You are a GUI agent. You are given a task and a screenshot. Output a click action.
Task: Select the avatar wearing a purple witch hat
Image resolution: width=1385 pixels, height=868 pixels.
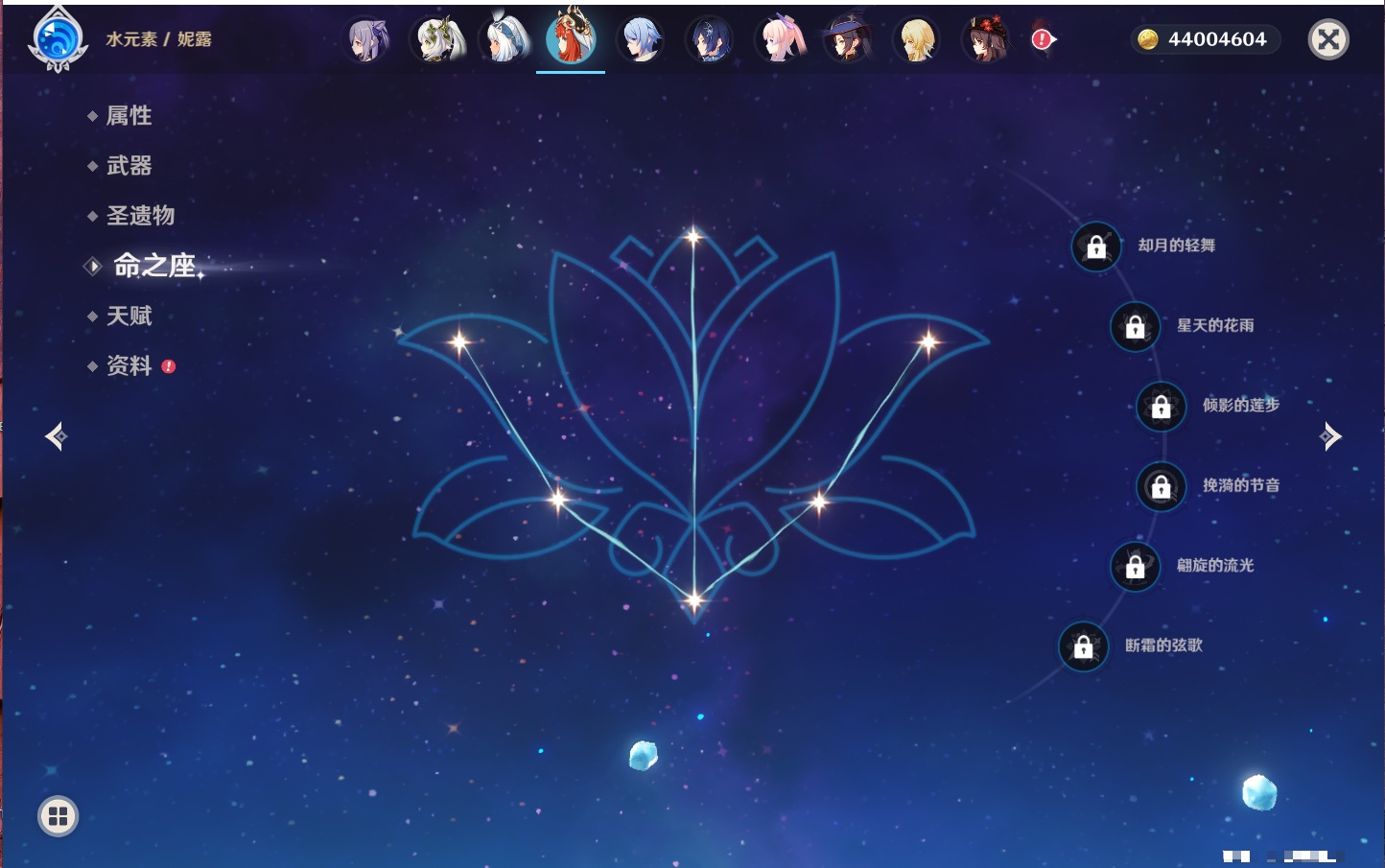(848, 40)
